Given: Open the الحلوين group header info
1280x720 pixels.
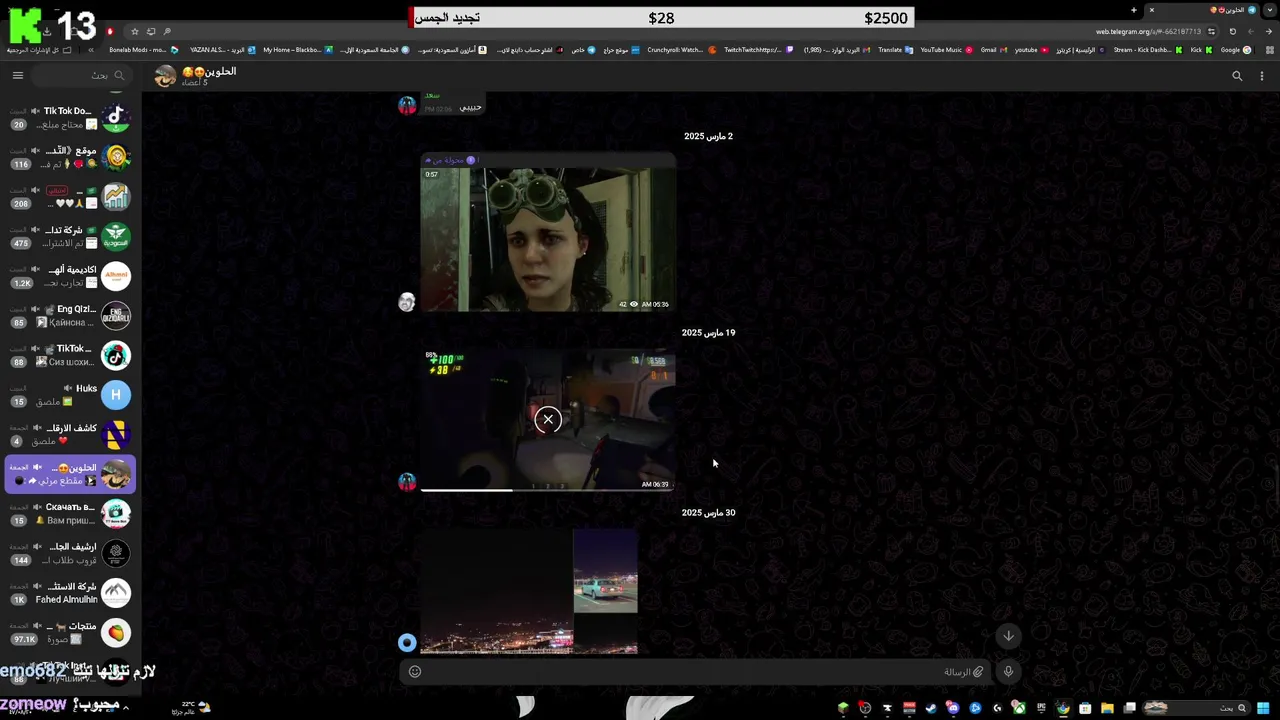Looking at the screenshot, I should pos(196,76).
